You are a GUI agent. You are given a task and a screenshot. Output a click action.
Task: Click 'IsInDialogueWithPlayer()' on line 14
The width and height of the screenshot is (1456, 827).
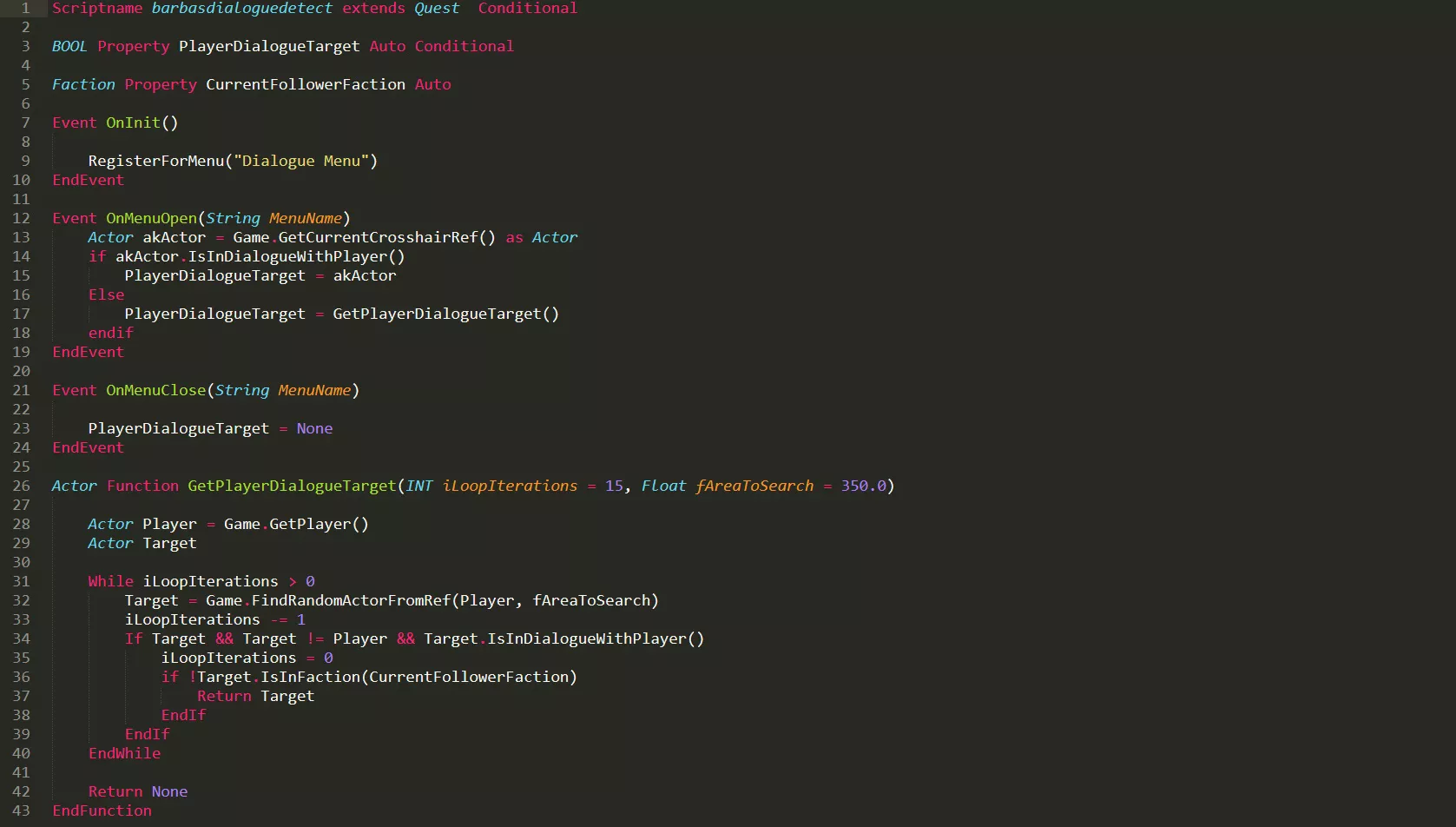click(296, 256)
